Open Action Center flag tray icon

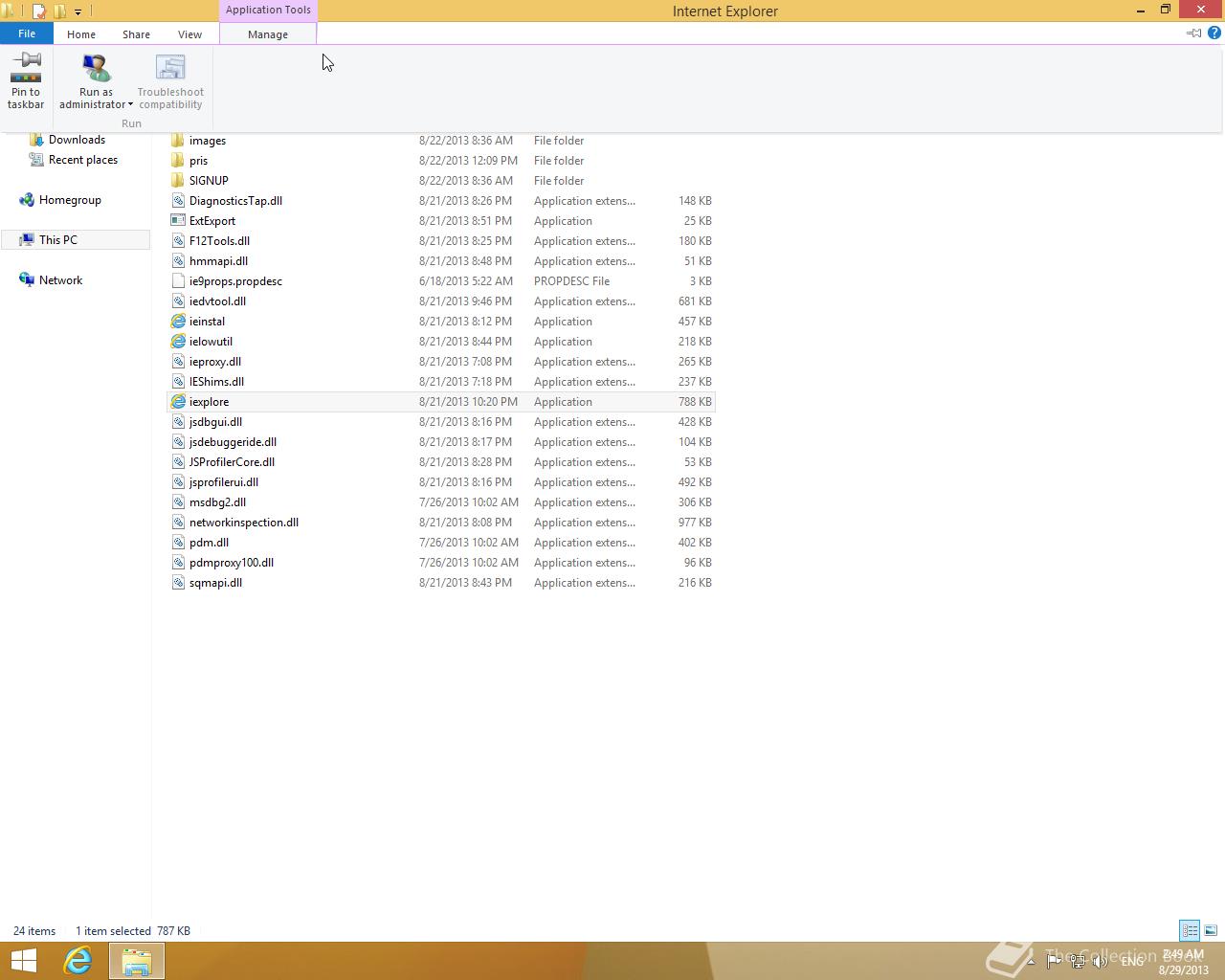[x=1054, y=962]
